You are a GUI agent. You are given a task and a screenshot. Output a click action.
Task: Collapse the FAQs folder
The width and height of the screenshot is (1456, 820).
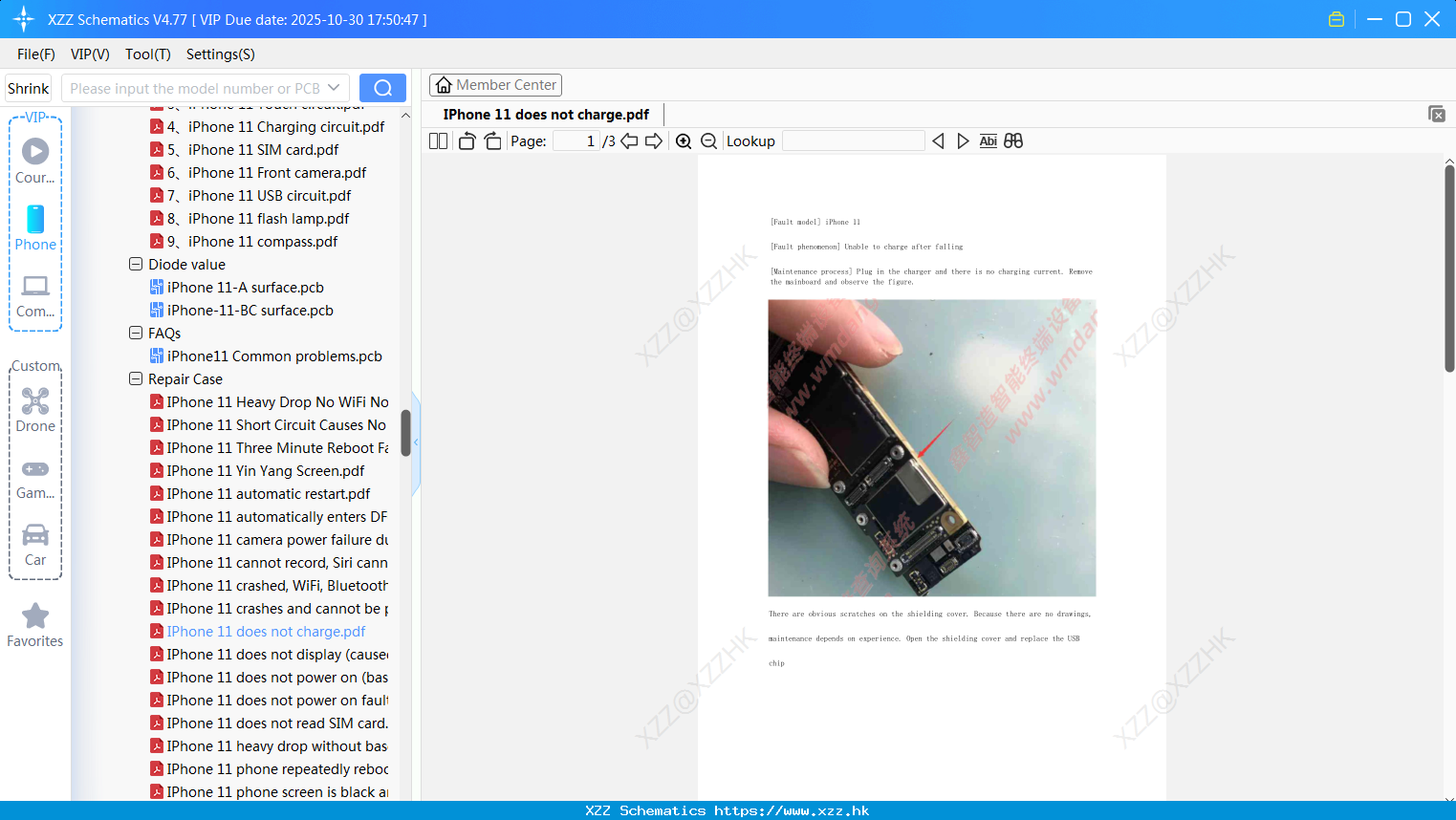(x=136, y=333)
